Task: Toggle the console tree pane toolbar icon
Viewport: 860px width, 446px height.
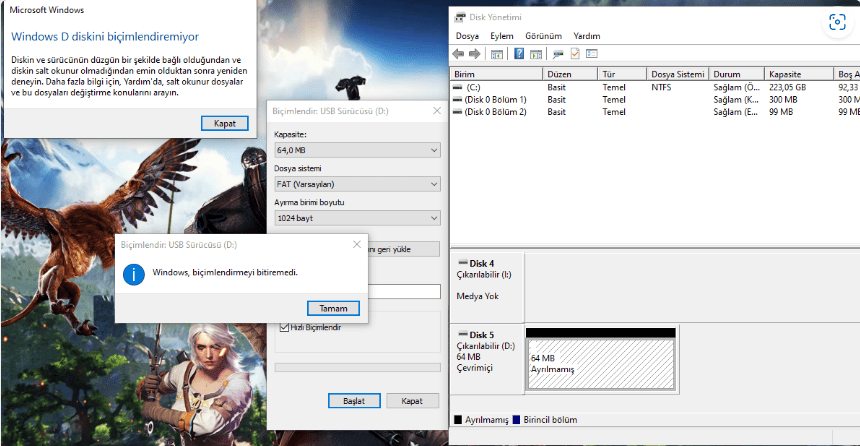Action: [497, 54]
